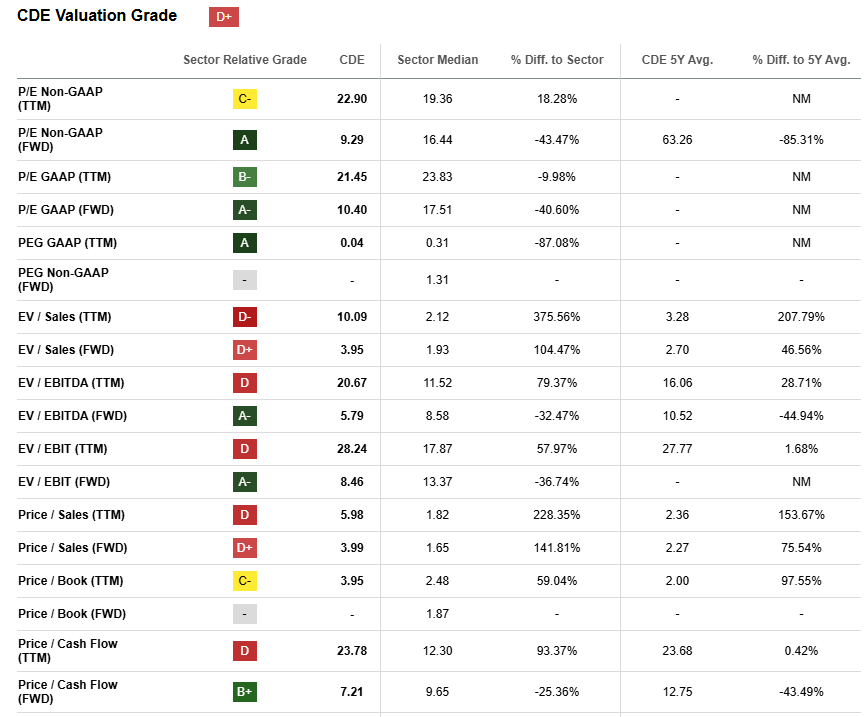Viewport: 865px width, 717px height.
Task: Click the CDE Valuation Grade heading
Action: 97,15
